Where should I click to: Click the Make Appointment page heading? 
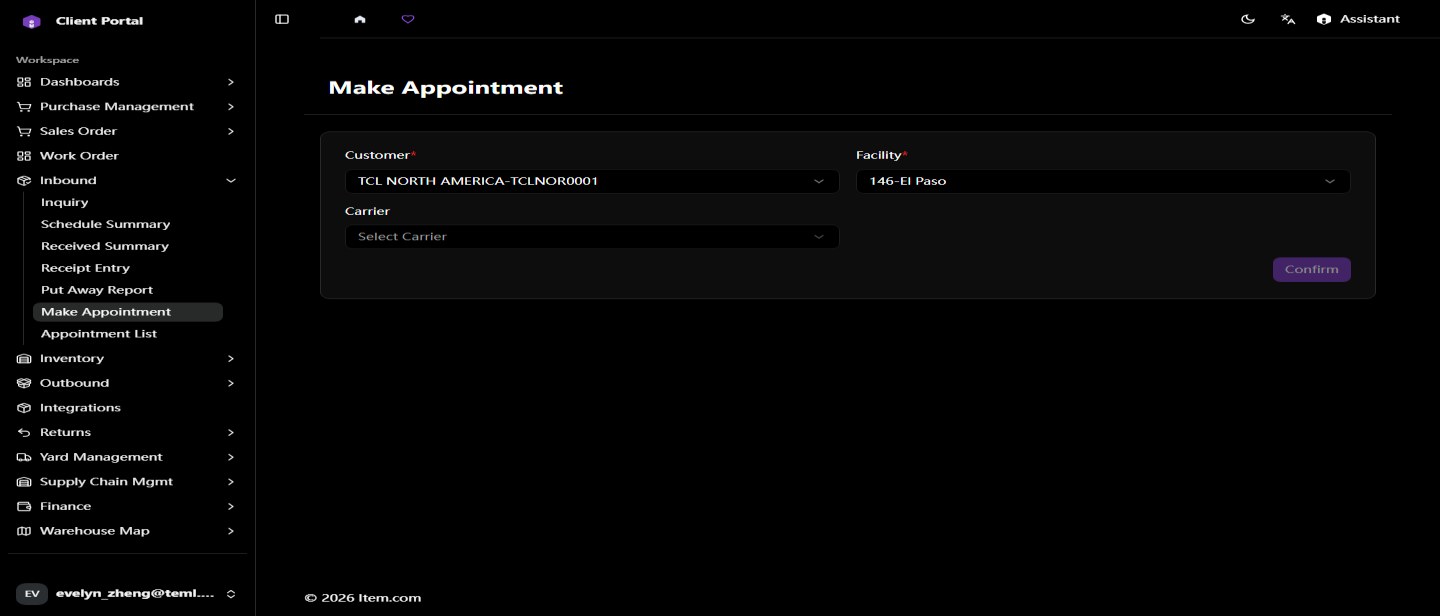[x=446, y=88]
